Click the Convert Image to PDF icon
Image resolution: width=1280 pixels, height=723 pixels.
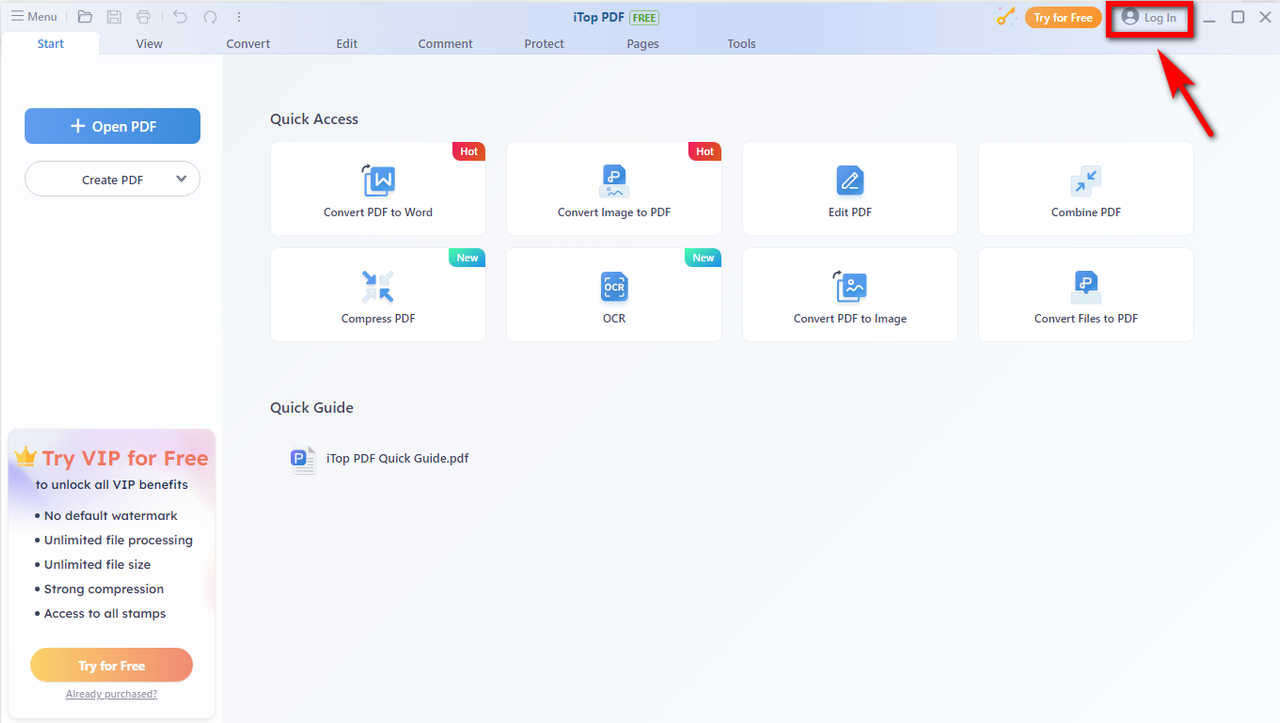click(x=614, y=180)
